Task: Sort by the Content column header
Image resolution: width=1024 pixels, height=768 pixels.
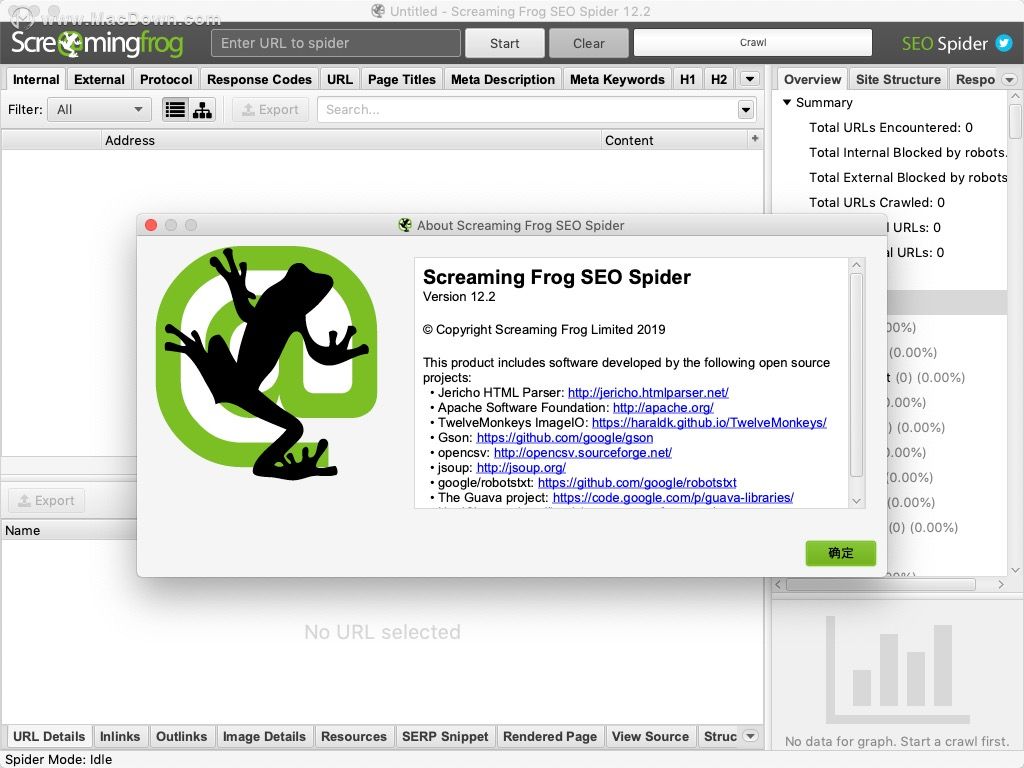Action: tap(675, 140)
